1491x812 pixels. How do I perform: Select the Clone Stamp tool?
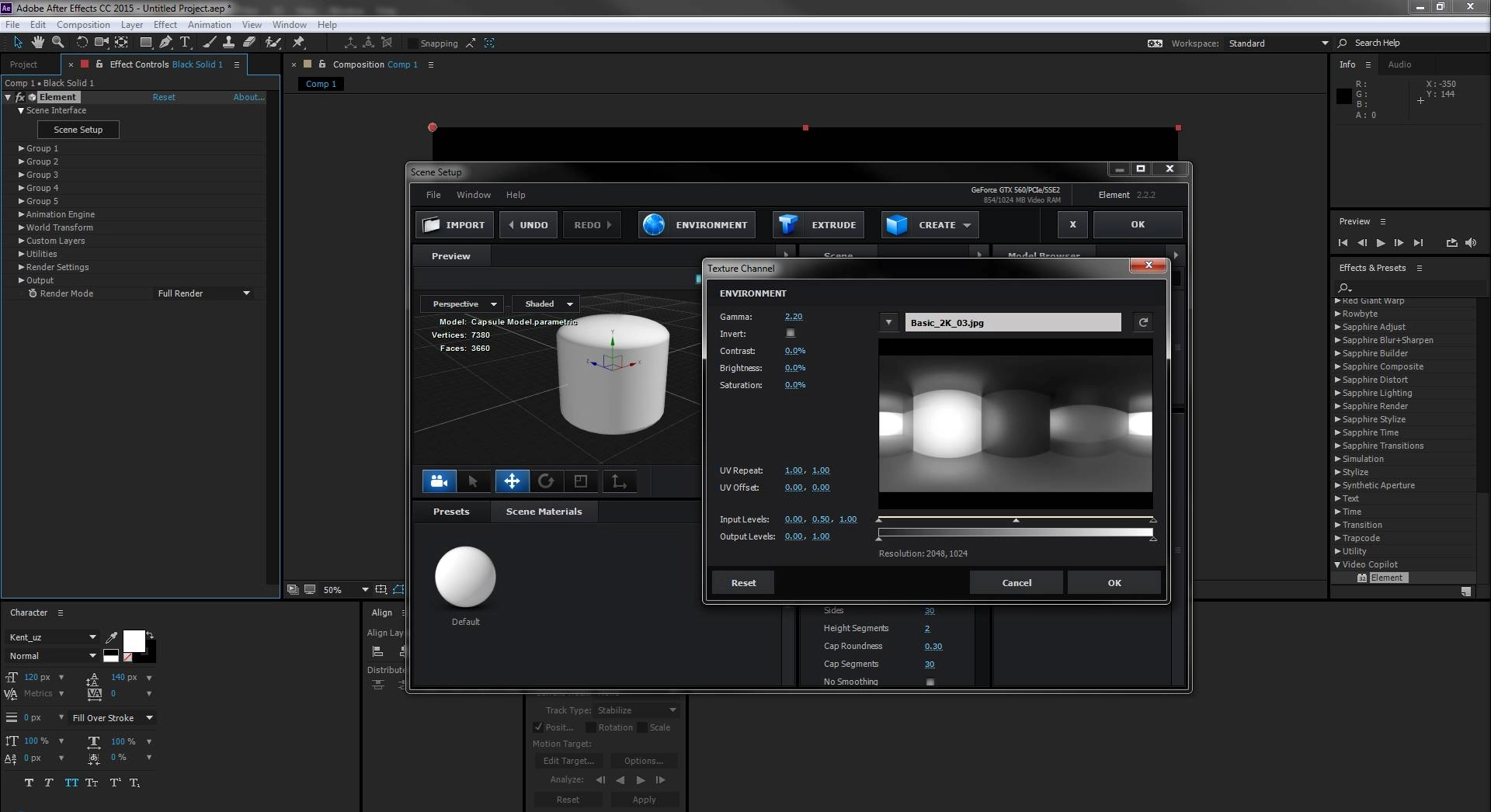pos(228,42)
